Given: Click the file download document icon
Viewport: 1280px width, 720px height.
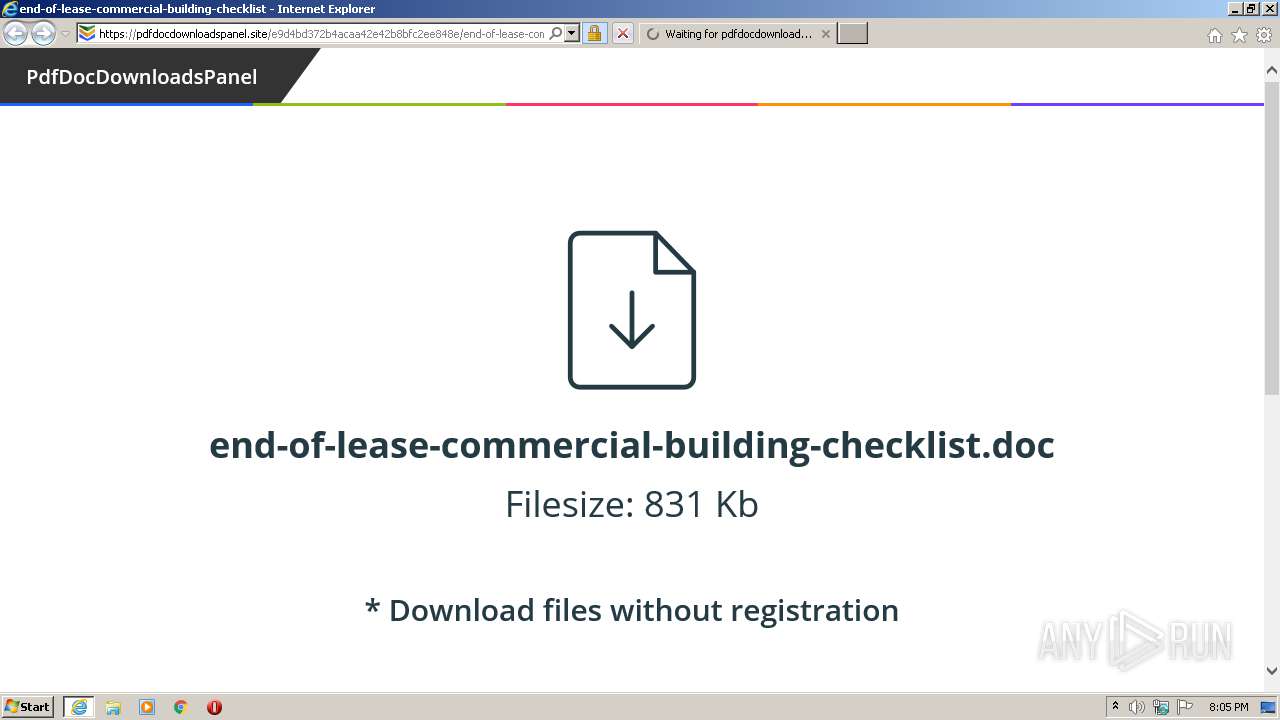Looking at the screenshot, I should tap(632, 310).
